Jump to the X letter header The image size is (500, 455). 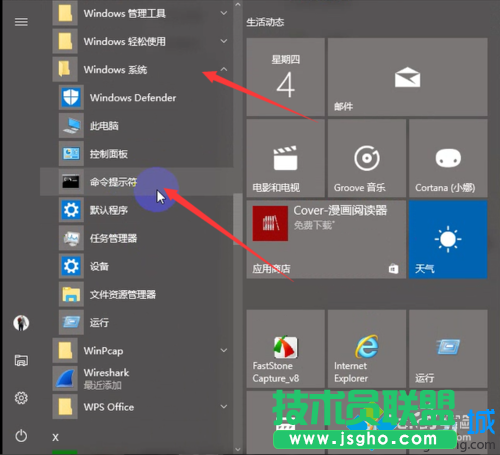(x=55, y=437)
